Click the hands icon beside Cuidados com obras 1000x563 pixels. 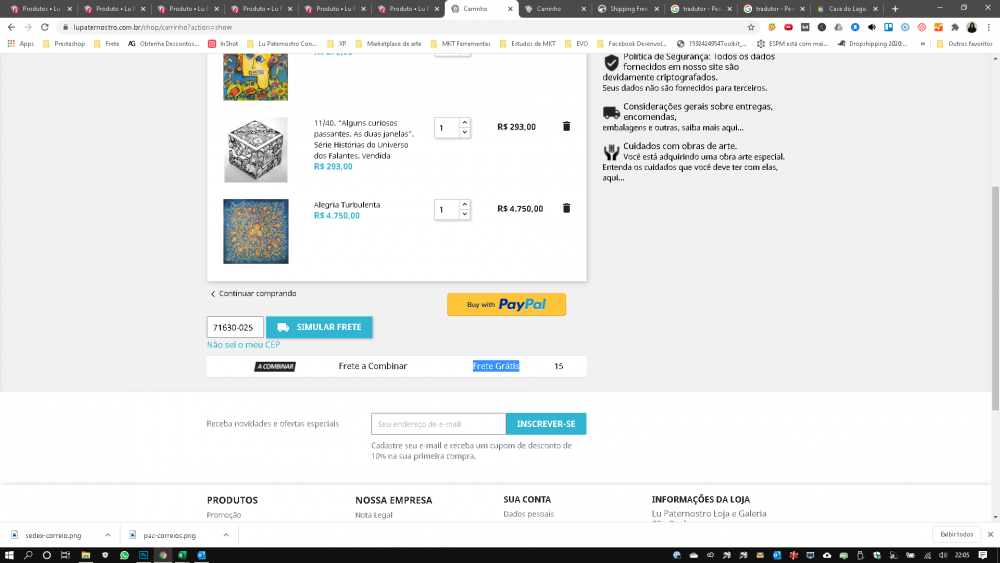611,152
